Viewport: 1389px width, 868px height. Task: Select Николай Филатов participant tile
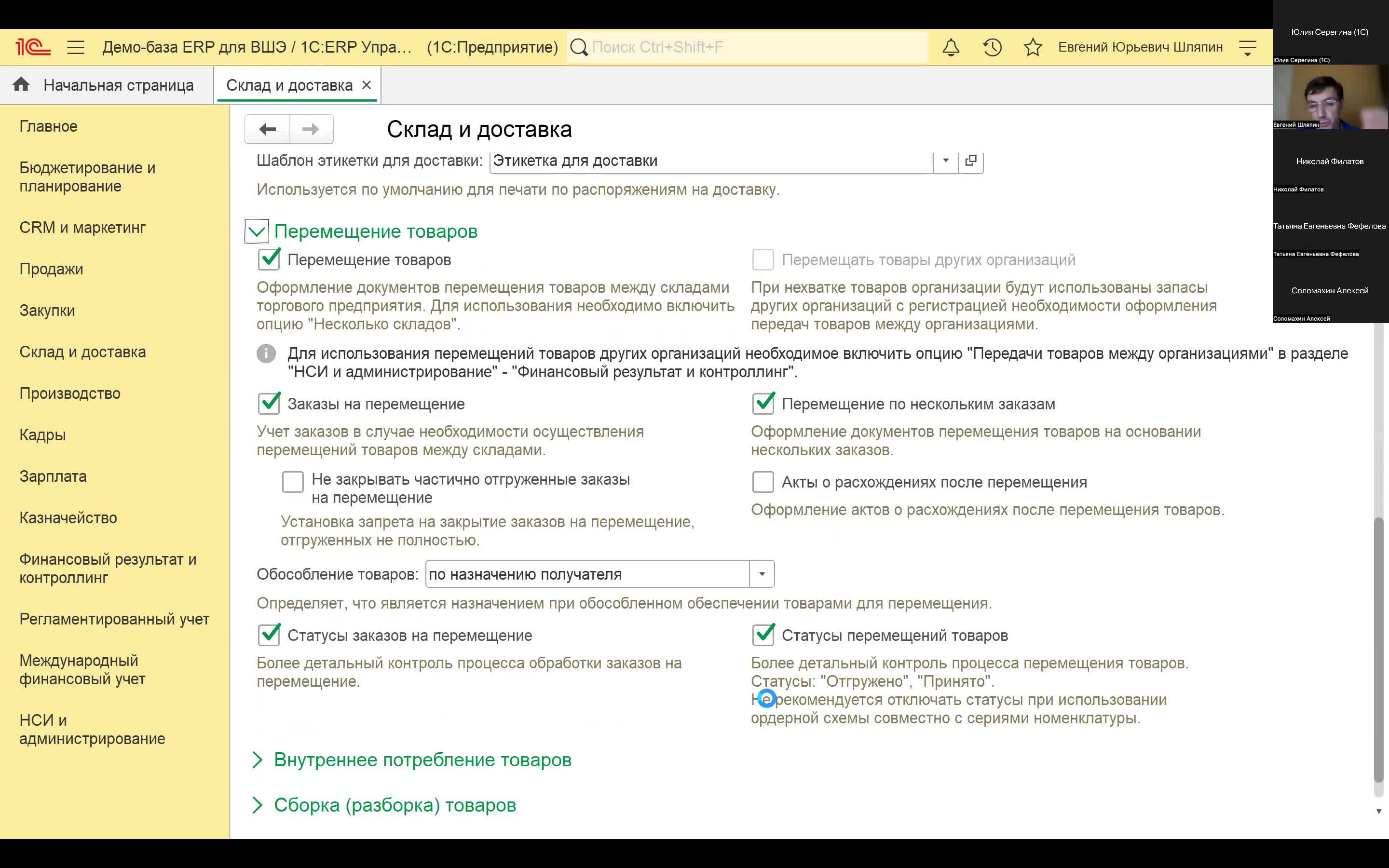1331,162
